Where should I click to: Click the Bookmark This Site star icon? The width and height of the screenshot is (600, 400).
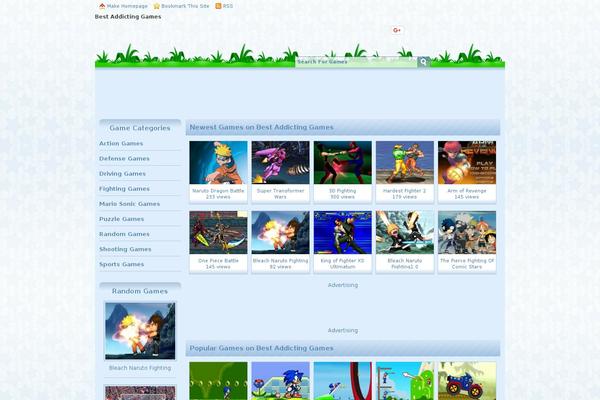pos(157,6)
